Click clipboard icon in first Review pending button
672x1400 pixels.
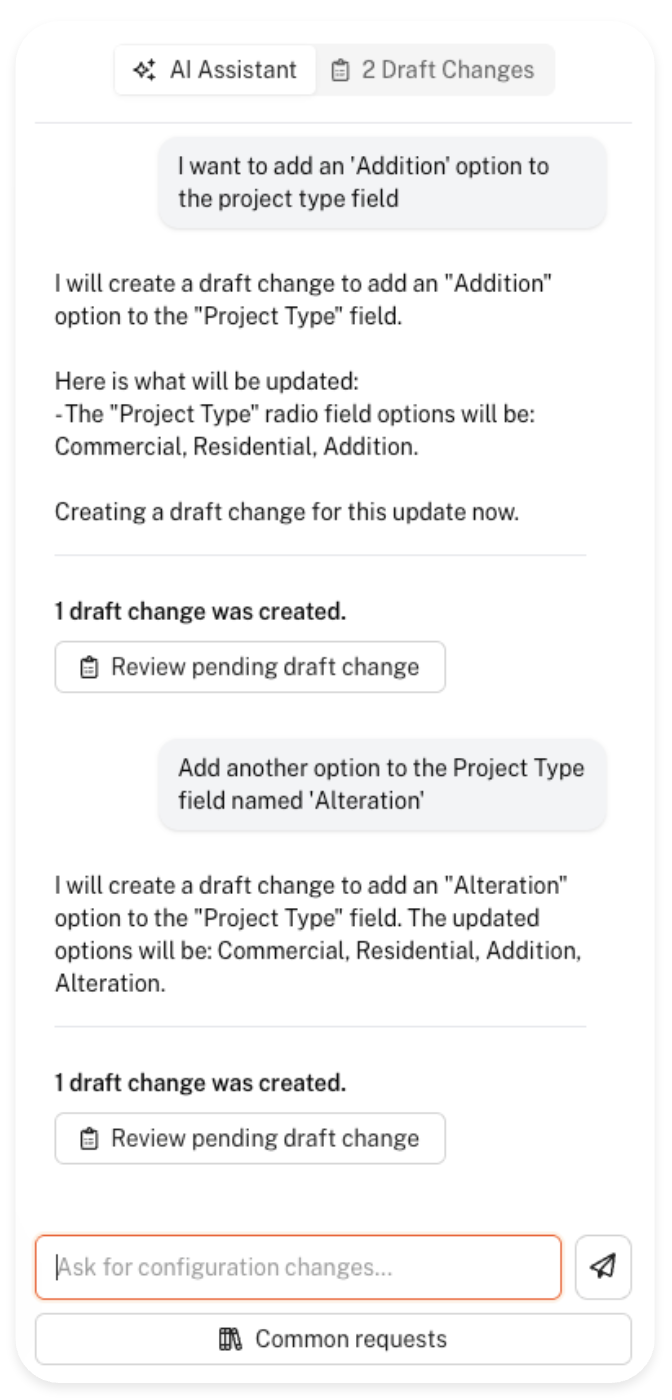click(x=89, y=667)
